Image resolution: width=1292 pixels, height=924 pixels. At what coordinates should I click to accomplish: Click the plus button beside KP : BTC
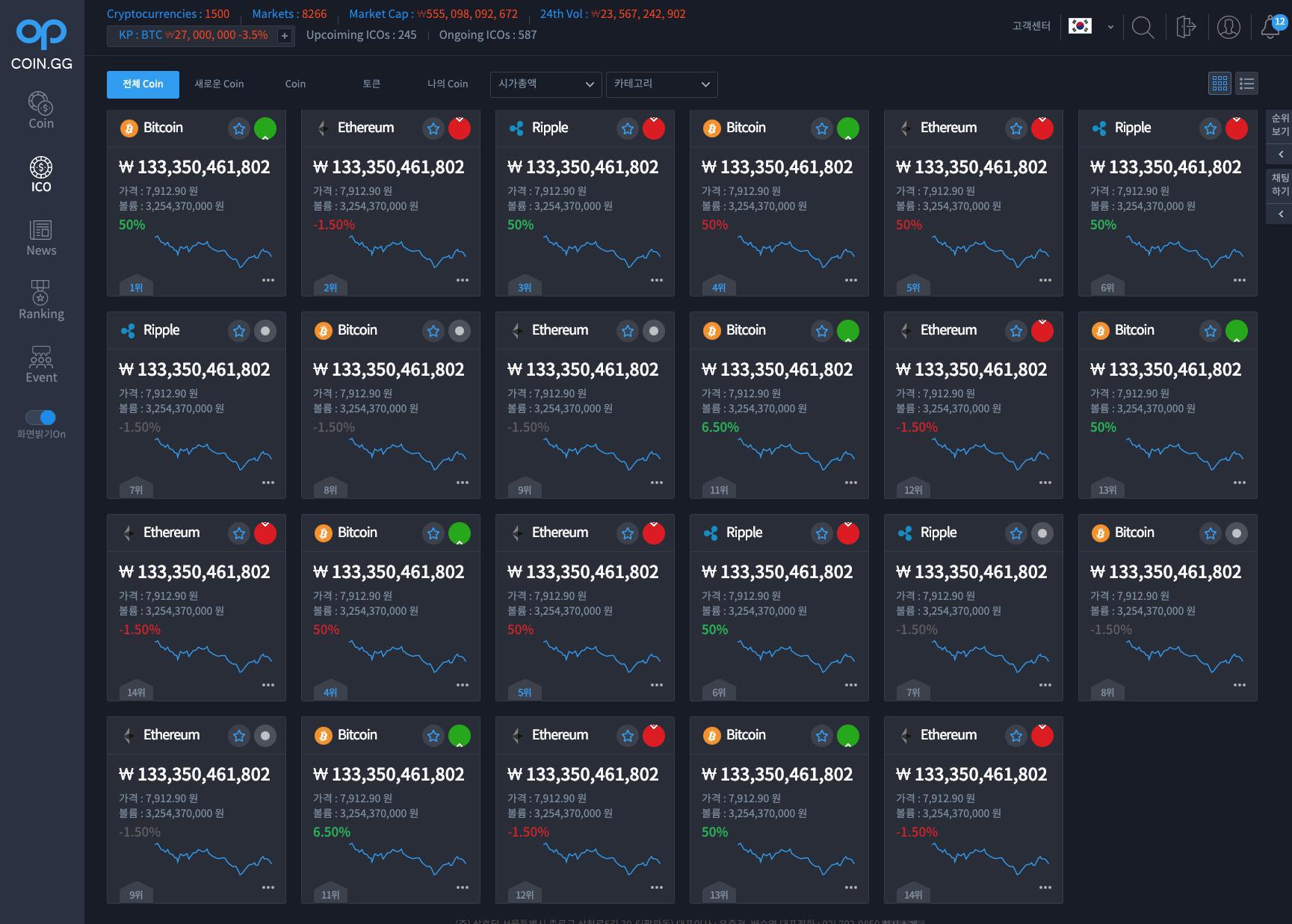(x=284, y=36)
